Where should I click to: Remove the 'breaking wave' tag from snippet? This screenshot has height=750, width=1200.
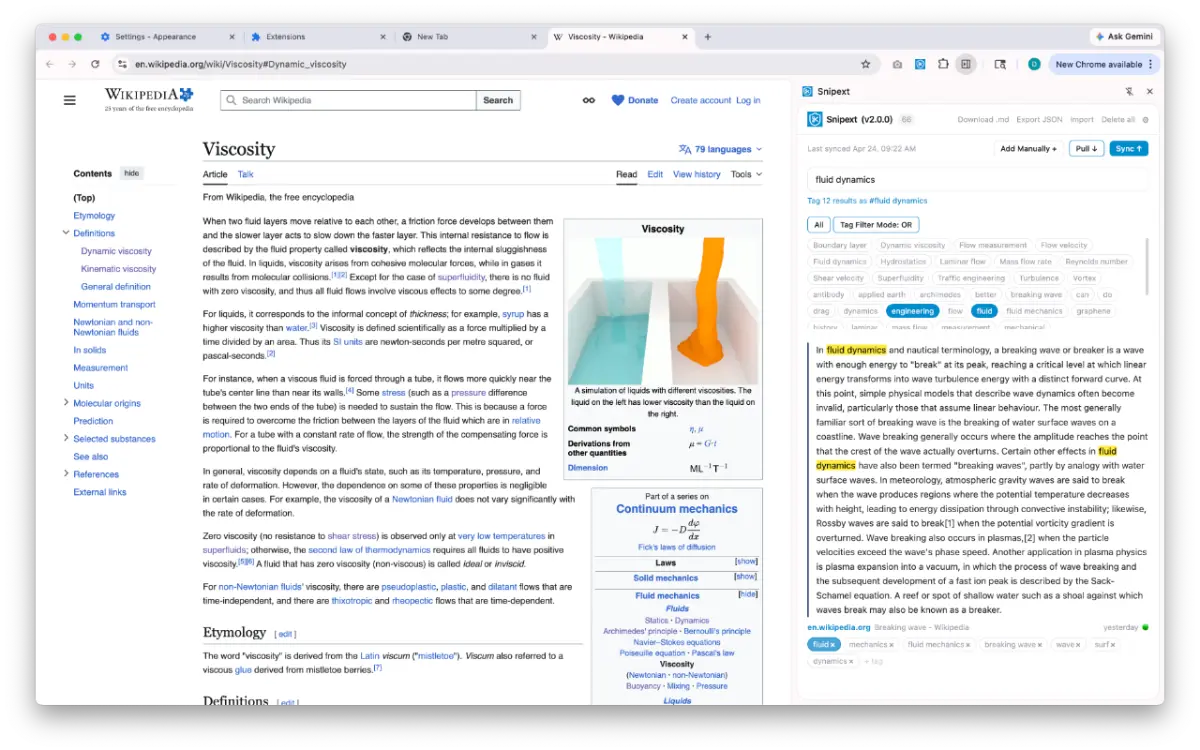[1040, 645]
